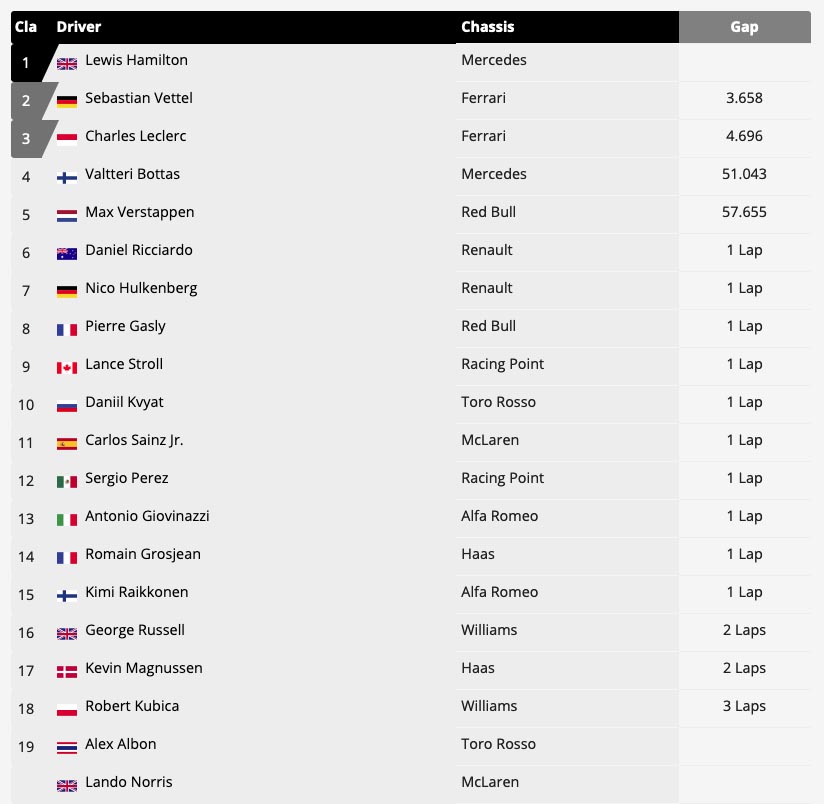
Task: Select George Russell's name
Action: point(135,630)
